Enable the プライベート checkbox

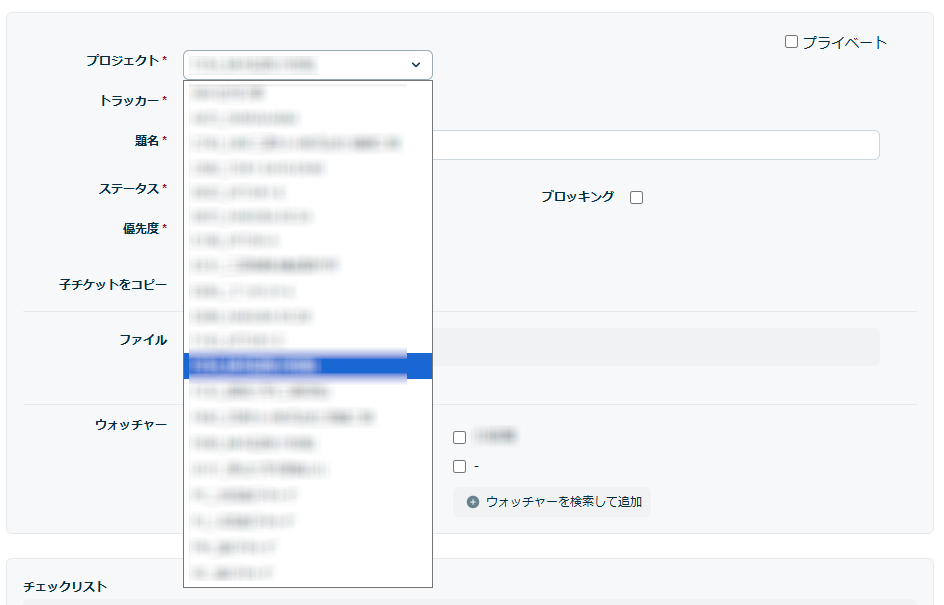point(791,42)
